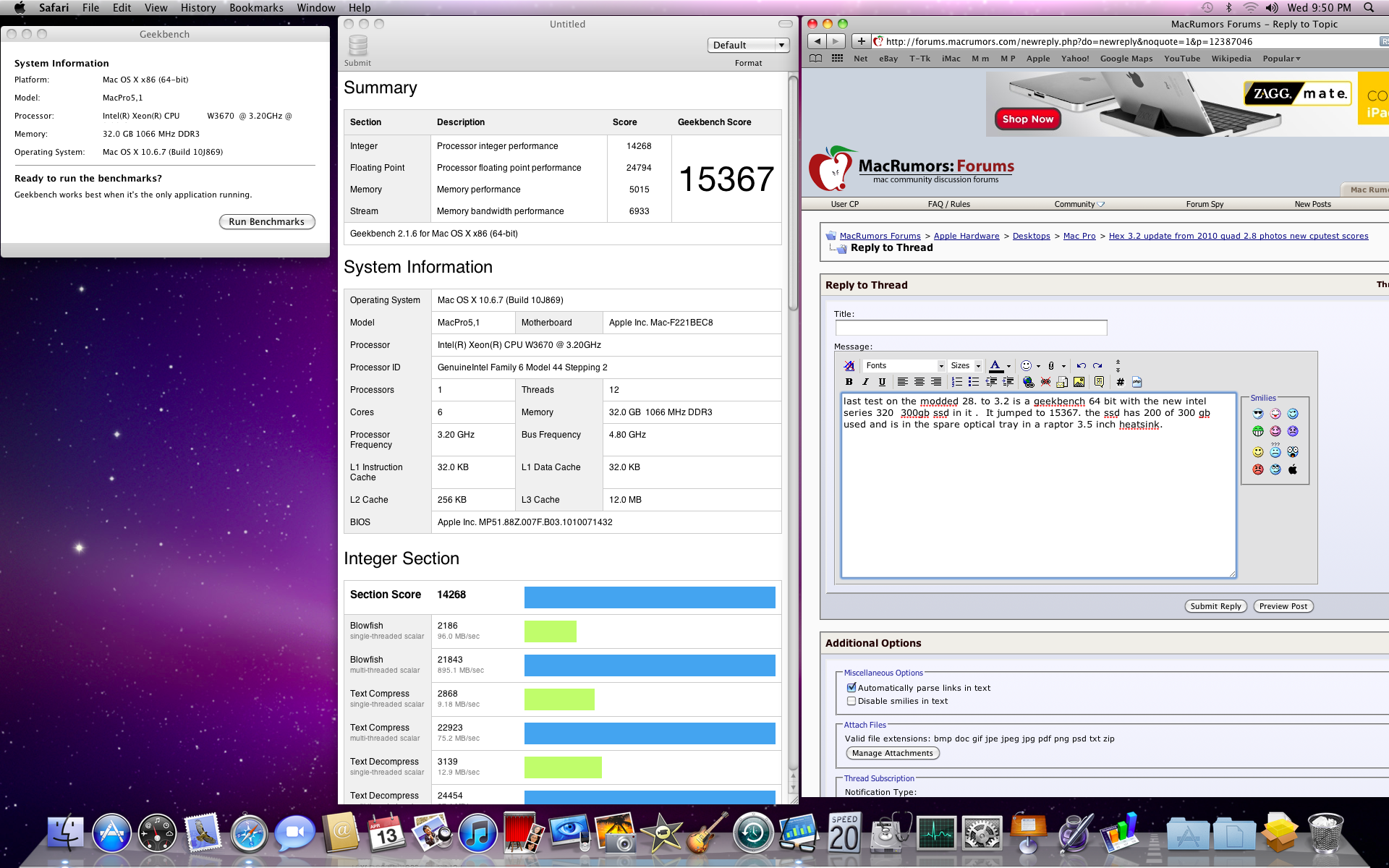Insert an ordered numbered list
Viewport: 1389px width, 868px height.
click(957, 382)
